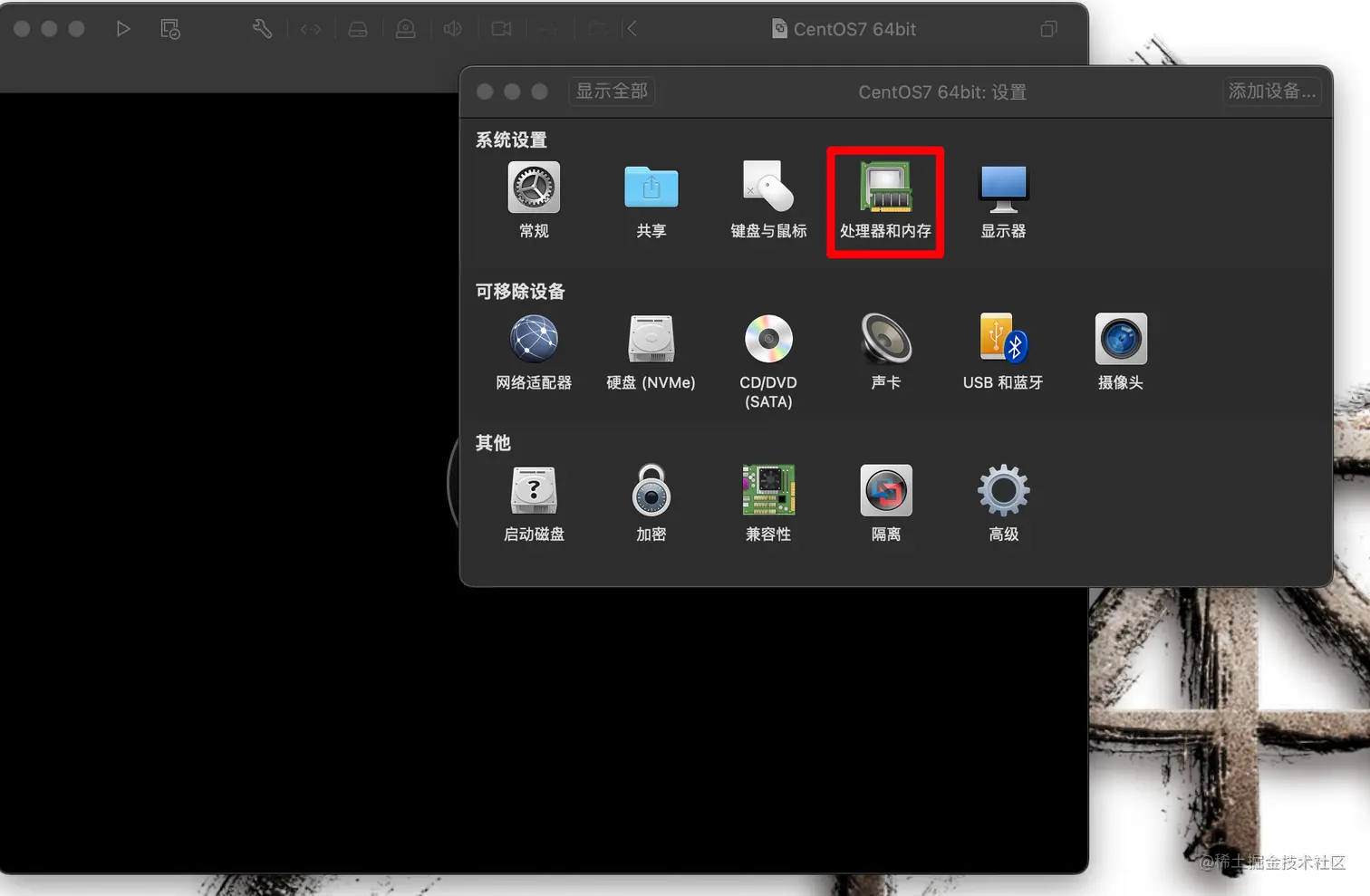The image size is (1370, 896).
Task: Click the CD/DVD drive toolbar icon
Action: pos(406,29)
